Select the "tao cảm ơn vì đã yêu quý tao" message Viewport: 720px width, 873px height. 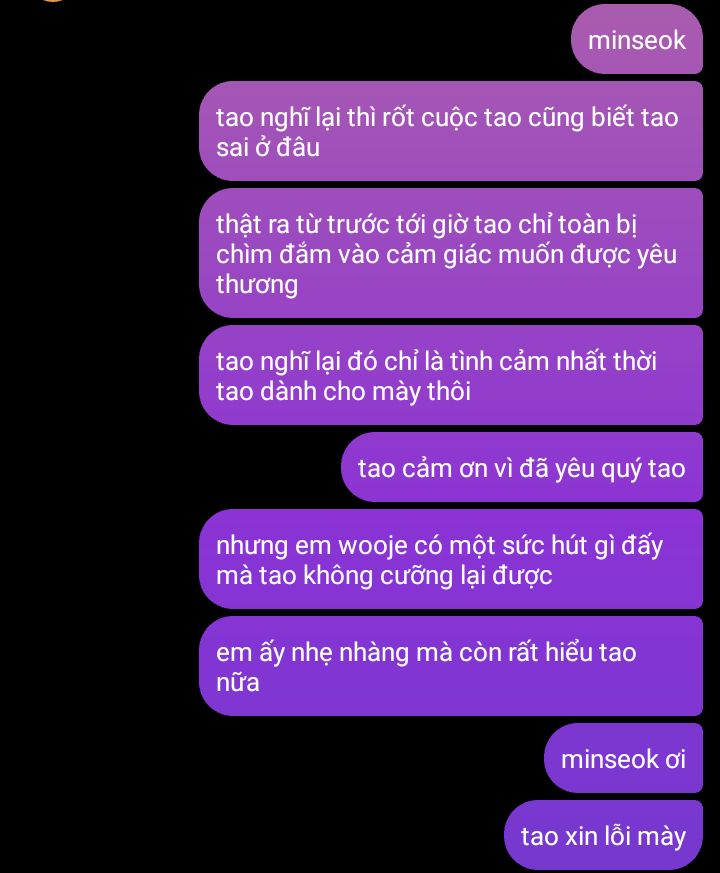tap(521, 467)
